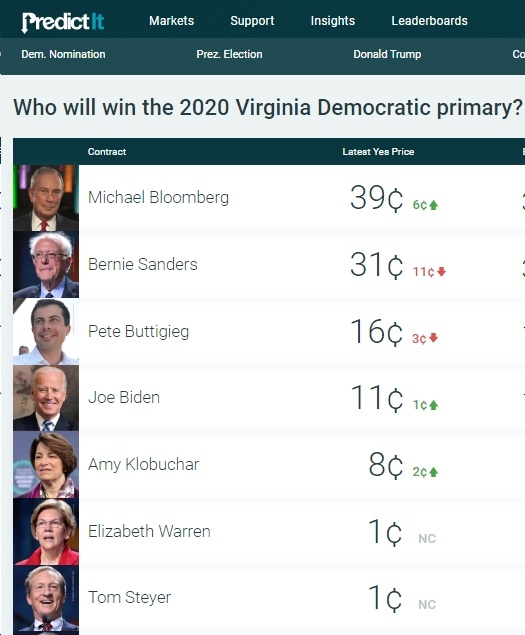
Task: Click Bernie Sanders' red down arrow
Action: coord(442,272)
